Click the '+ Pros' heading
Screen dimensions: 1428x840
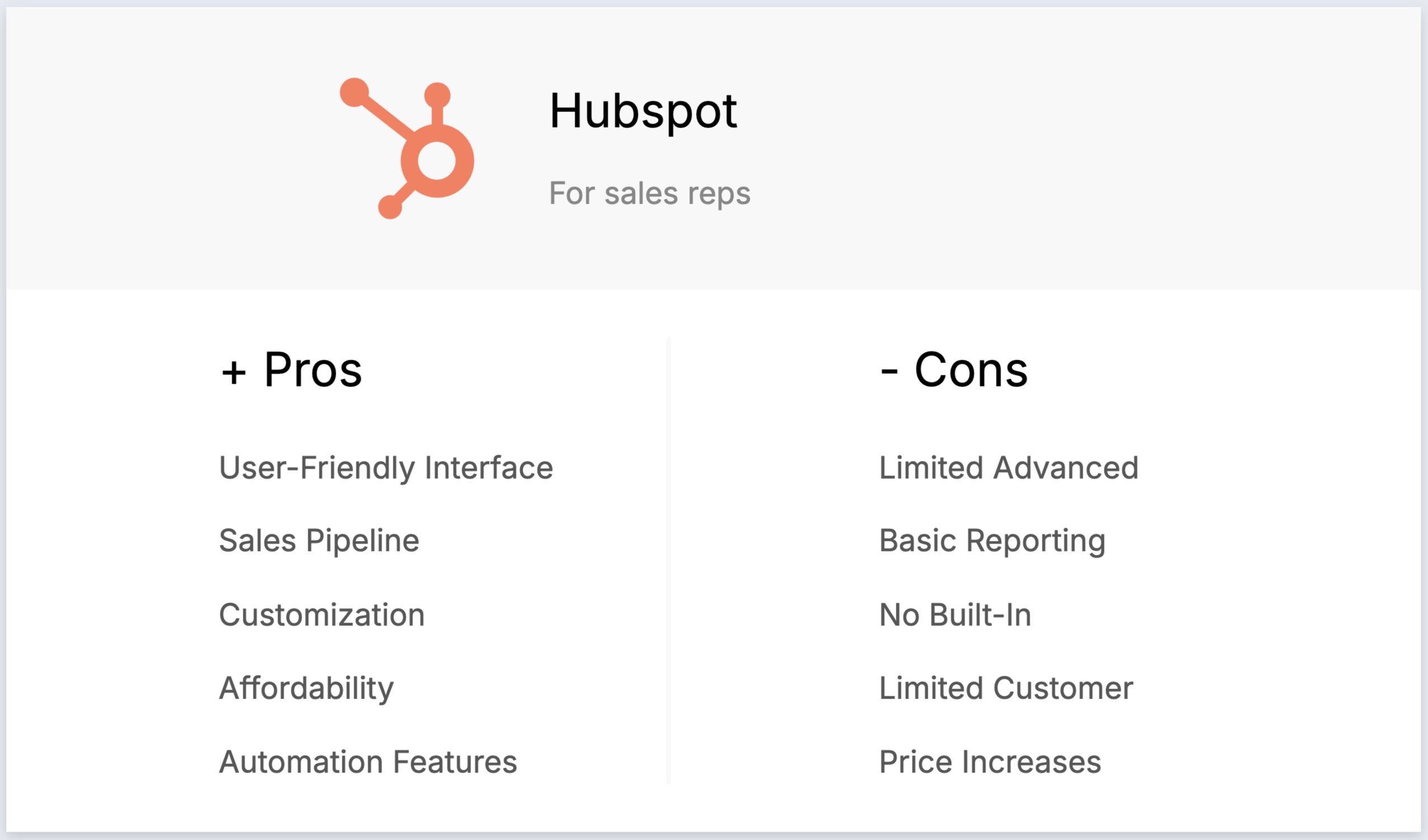292,370
